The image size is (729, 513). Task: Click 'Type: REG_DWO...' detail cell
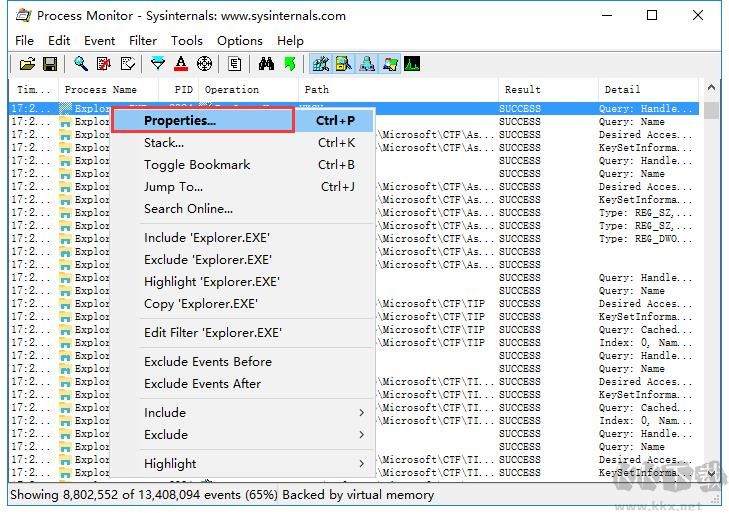pos(644,239)
